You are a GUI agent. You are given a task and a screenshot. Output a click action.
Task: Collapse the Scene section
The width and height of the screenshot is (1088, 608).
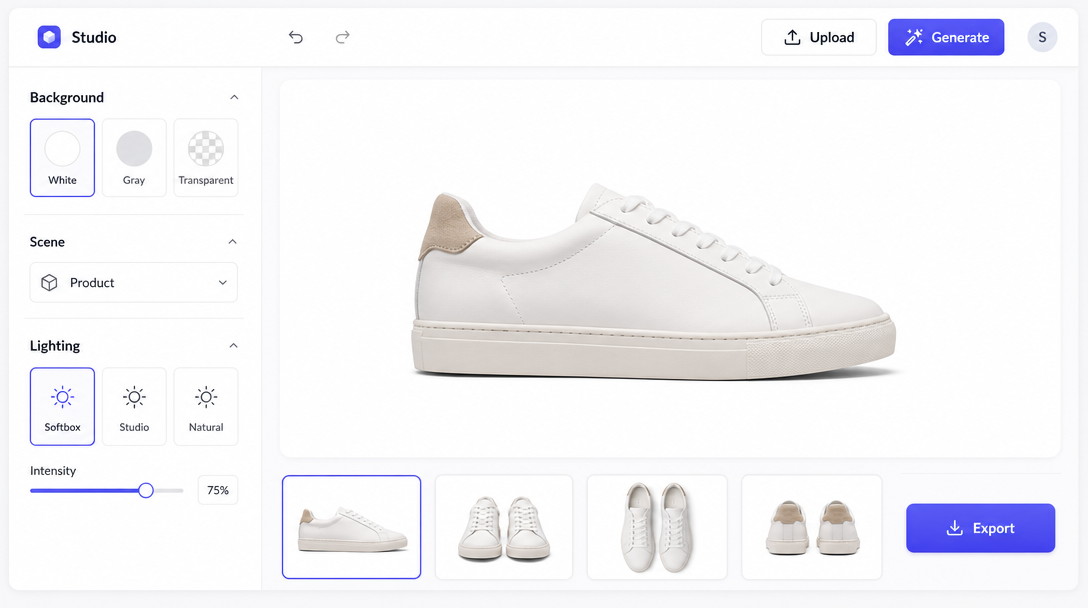pos(232,242)
